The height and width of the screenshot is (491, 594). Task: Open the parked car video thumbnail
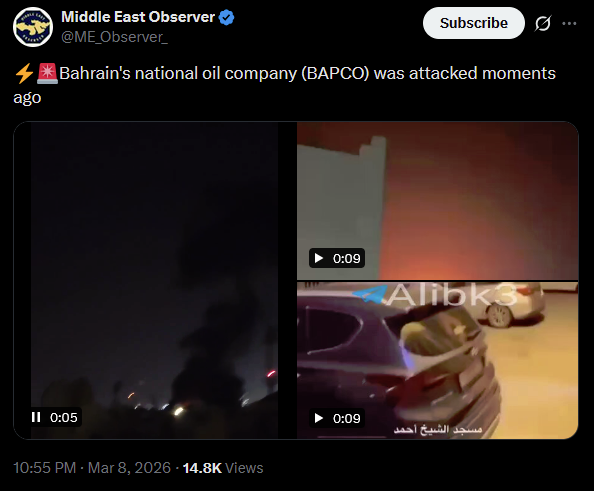click(438, 360)
